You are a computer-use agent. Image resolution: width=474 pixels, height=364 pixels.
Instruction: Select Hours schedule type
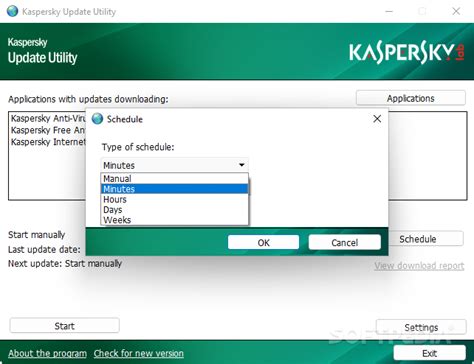(x=174, y=199)
